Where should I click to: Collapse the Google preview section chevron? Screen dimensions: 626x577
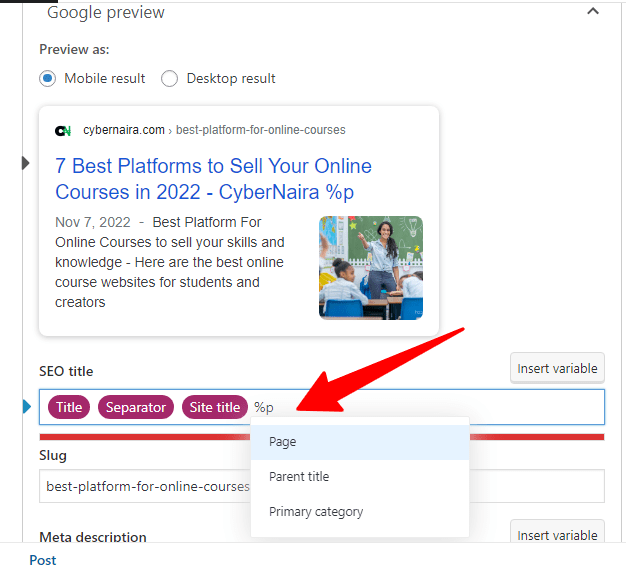[593, 11]
